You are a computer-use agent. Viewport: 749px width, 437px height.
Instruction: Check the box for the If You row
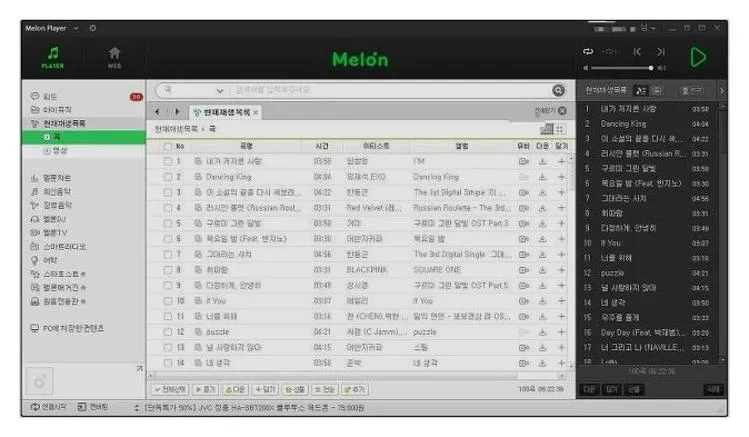(x=168, y=301)
